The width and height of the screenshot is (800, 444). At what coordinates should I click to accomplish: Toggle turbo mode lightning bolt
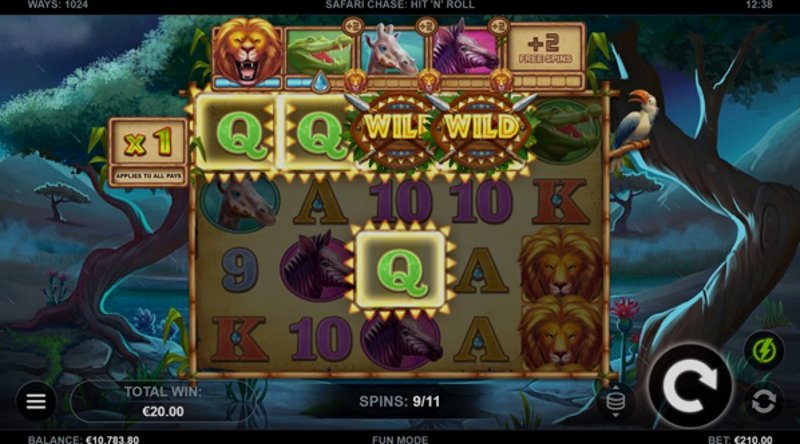click(x=763, y=351)
